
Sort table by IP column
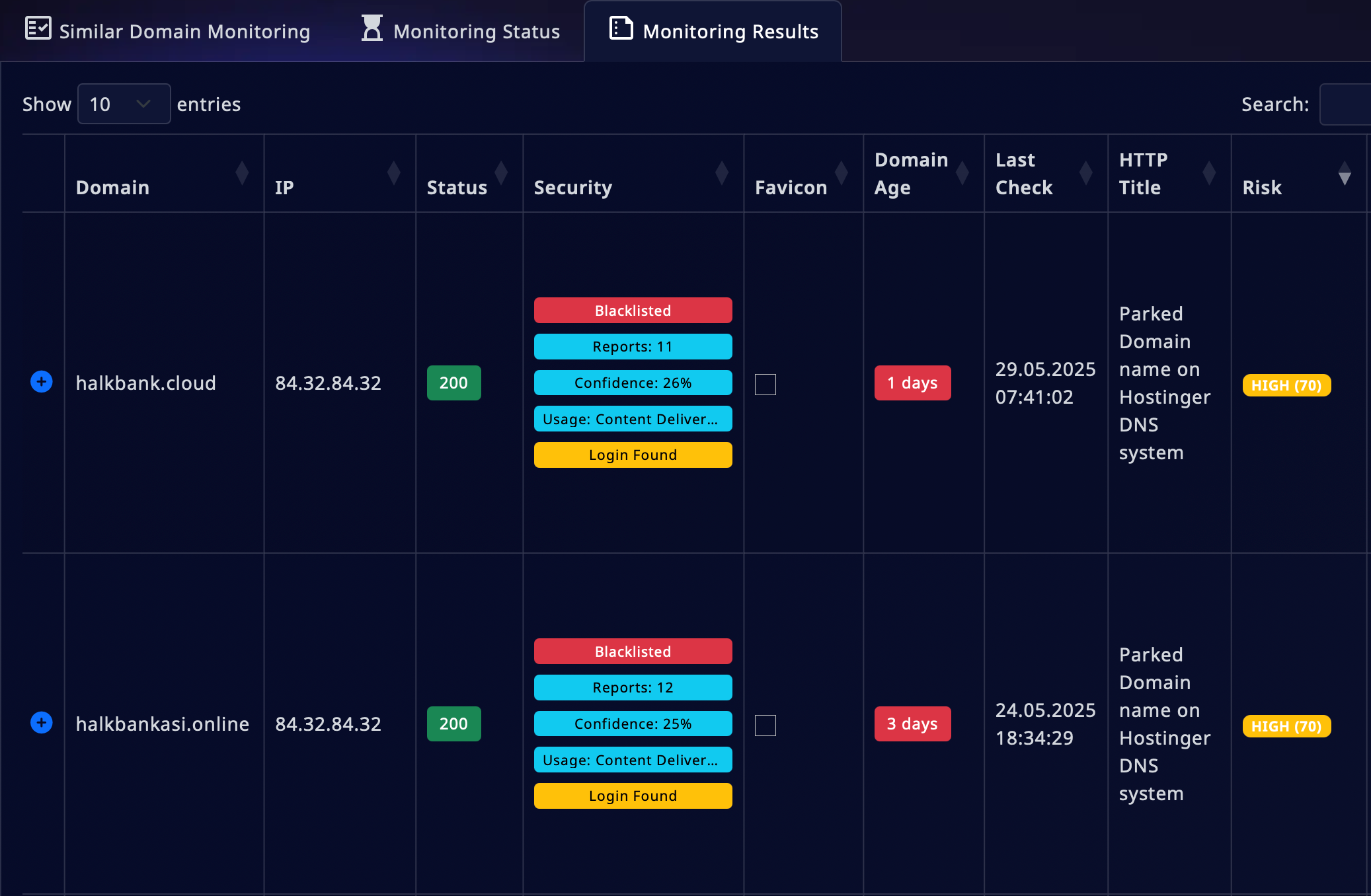click(x=340, y=174)
